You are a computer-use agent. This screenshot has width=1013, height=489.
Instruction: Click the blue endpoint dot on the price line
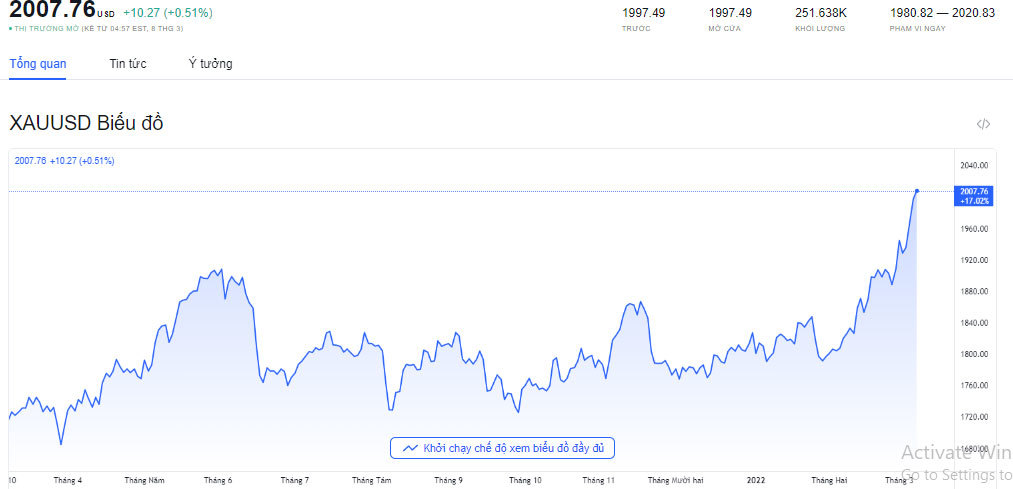917,190
